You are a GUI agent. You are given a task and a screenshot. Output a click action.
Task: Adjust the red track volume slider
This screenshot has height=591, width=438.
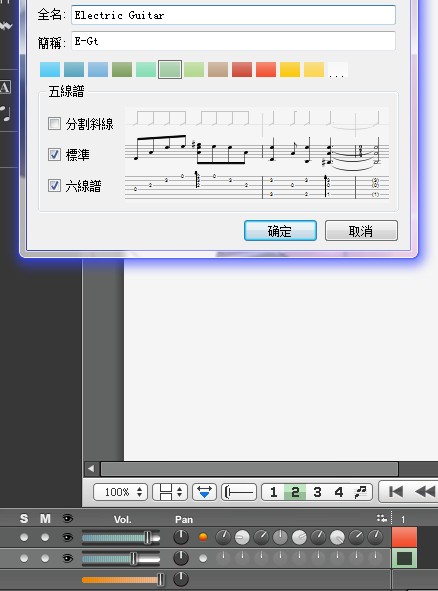[x=121, y=537]
